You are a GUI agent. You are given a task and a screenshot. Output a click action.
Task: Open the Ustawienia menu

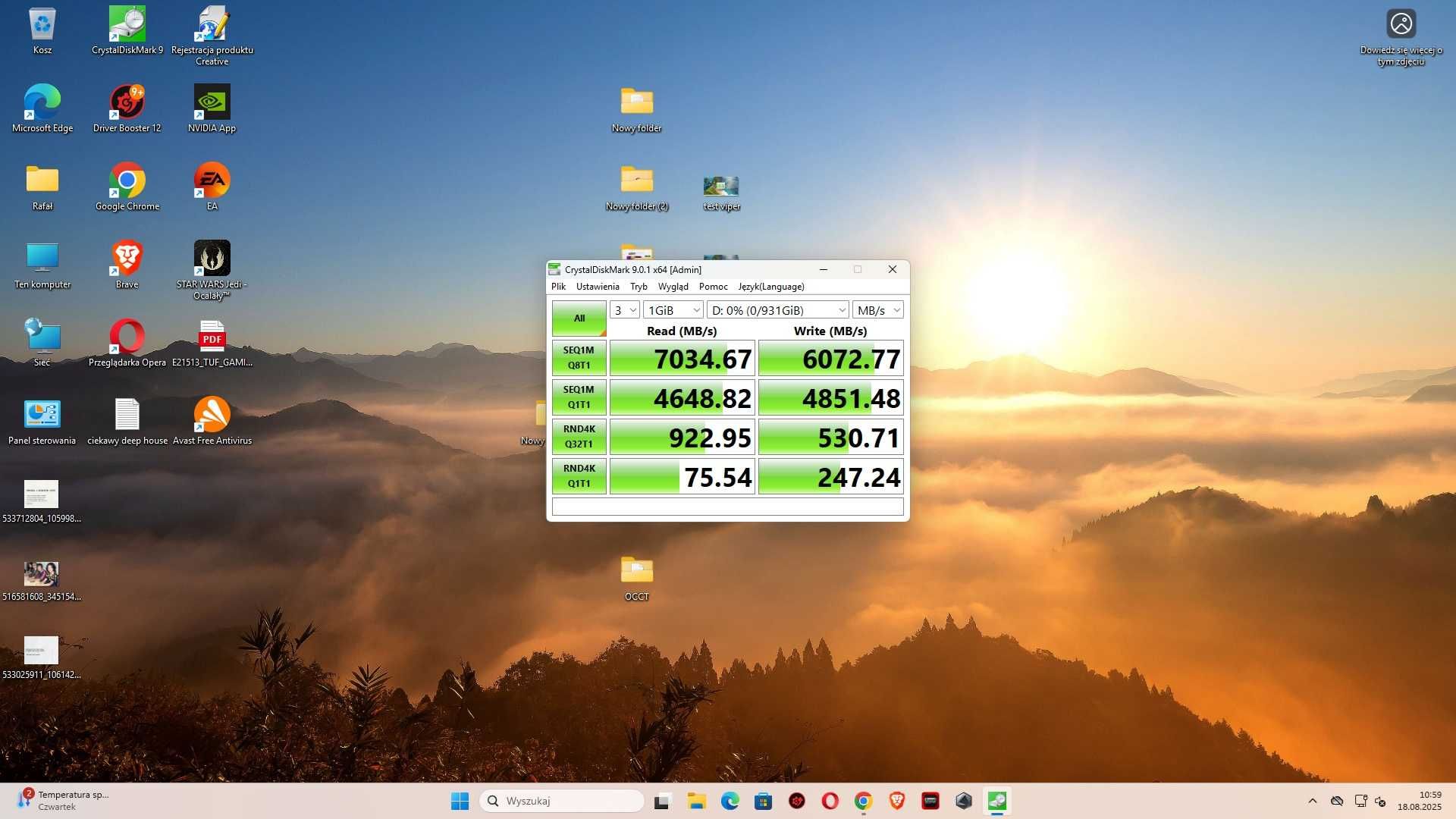coord(598,287)
